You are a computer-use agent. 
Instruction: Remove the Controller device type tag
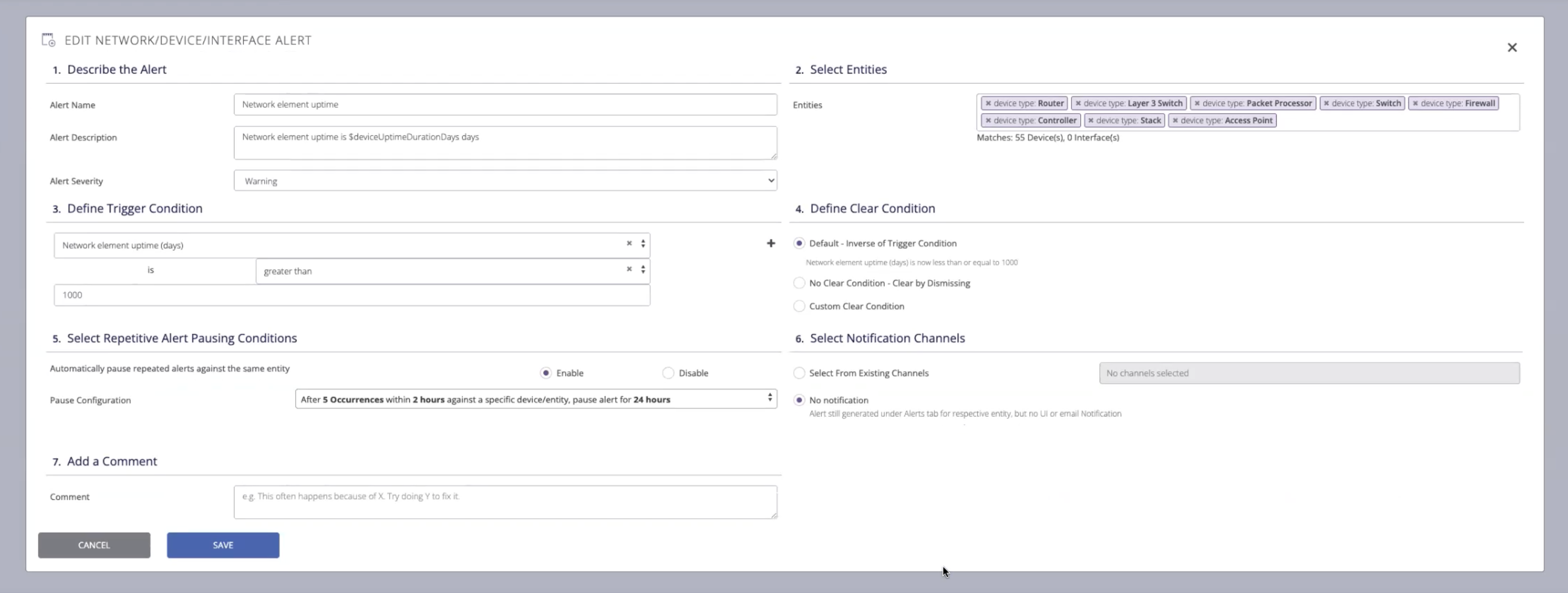tap(988, 121)
